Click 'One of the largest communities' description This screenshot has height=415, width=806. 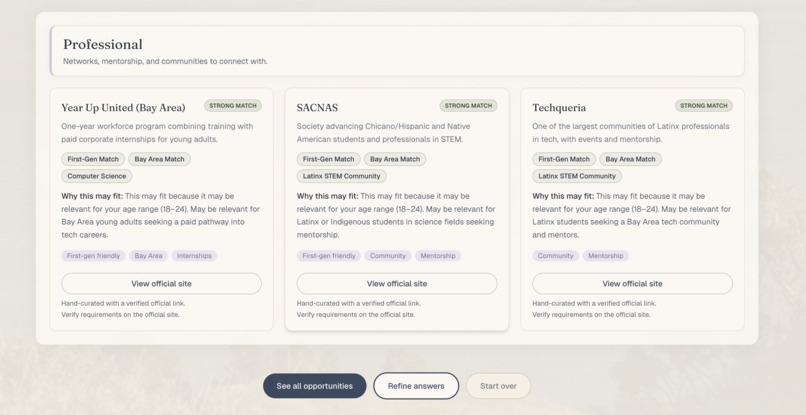pyautogui.click(x=631, y=133)
